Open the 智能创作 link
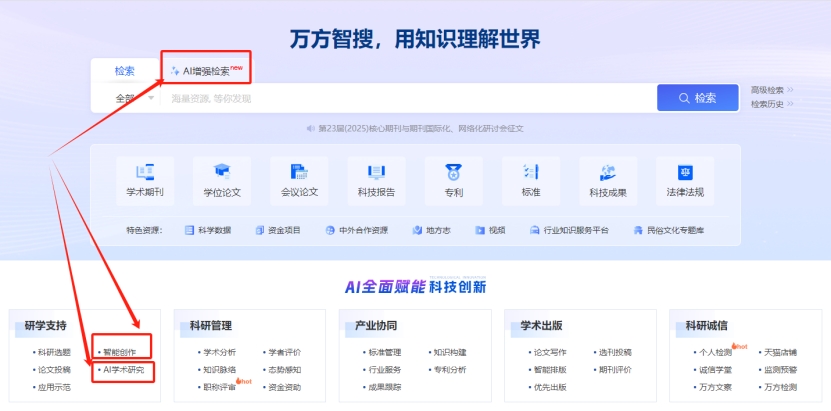 [x=119, y=352]
